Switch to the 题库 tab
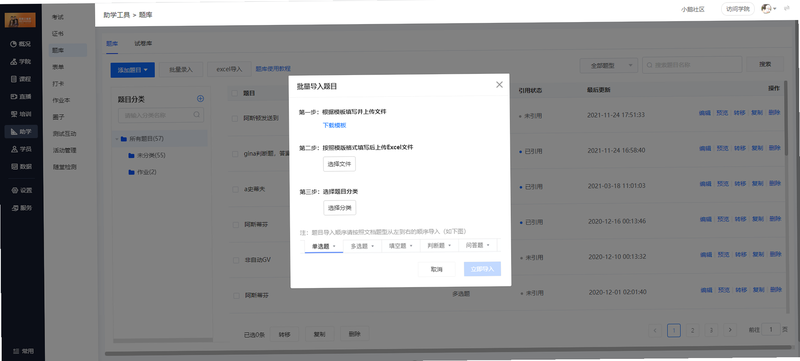Screen dimensions: 800x361 (x=112, y=44)
